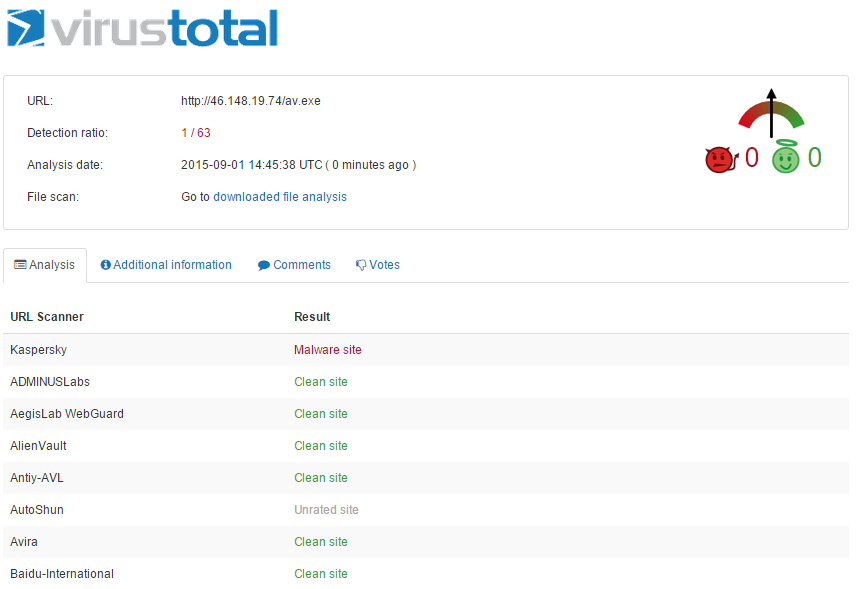Select the Kaspersky scanner row name
Screen dimensions: 860x589
point(38,350)
